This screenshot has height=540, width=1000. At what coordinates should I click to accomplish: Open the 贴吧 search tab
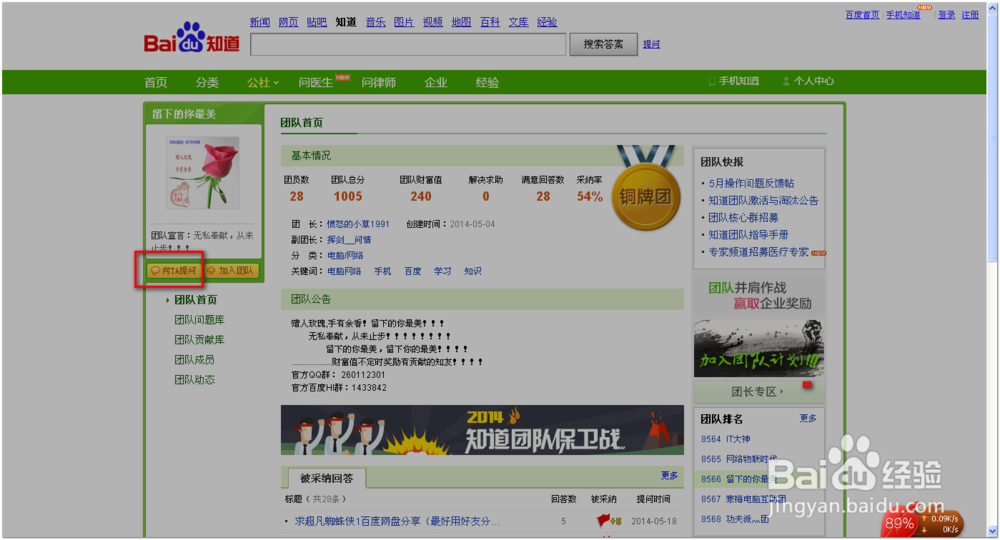pyautogui.click(x=316, y=22)
